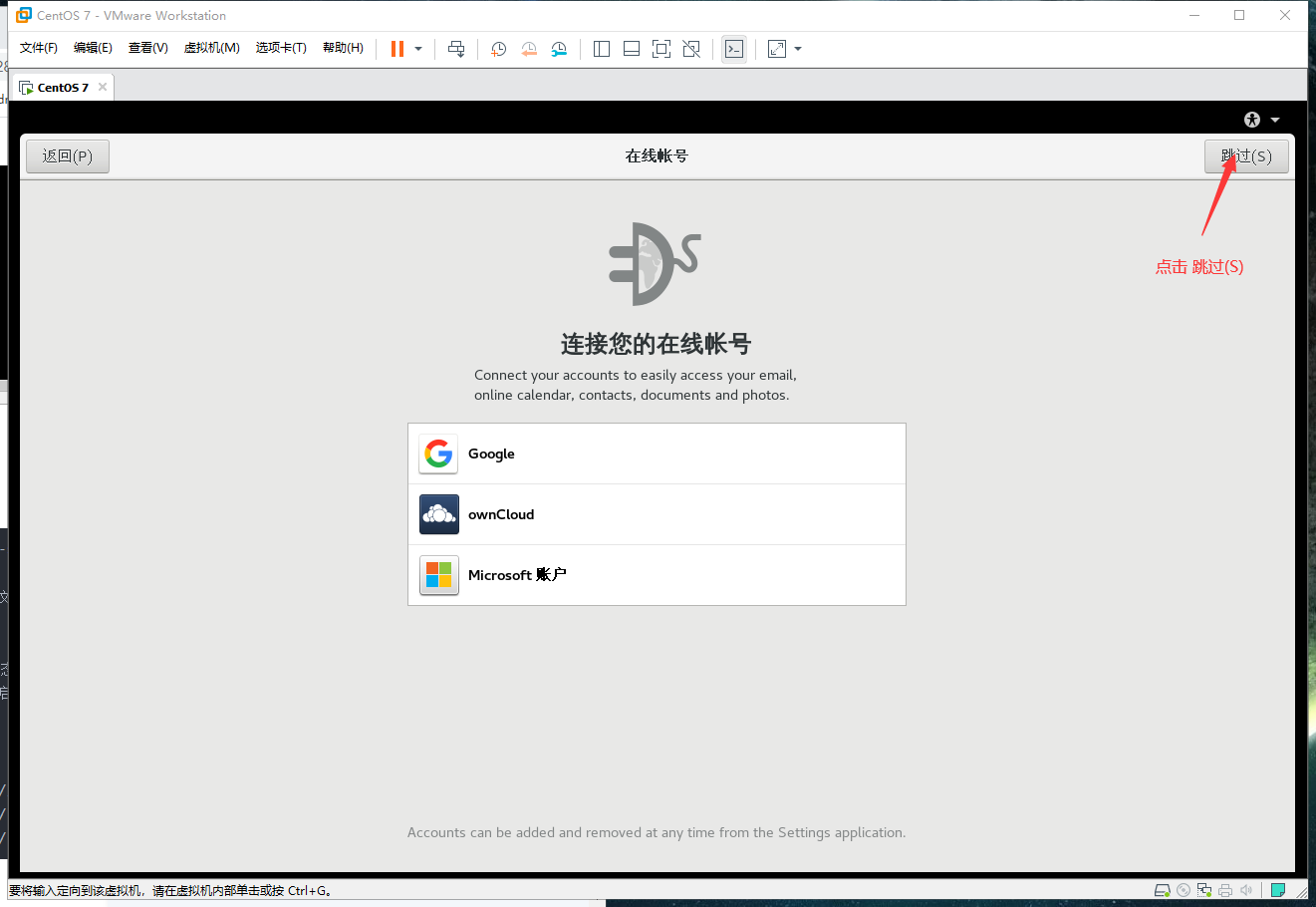Open the 虚拟机(M) menu
This screenshot has width=1316, height=907.
(211, 47)
